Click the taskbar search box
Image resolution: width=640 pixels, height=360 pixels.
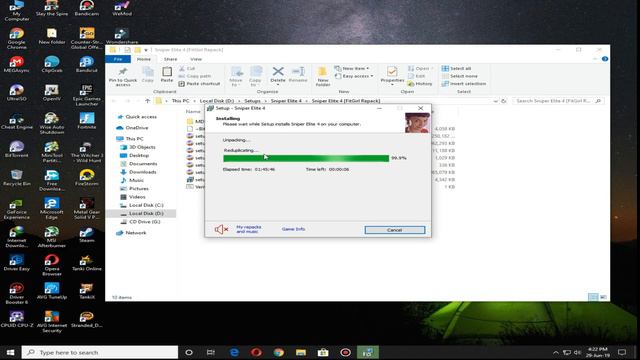100,352
